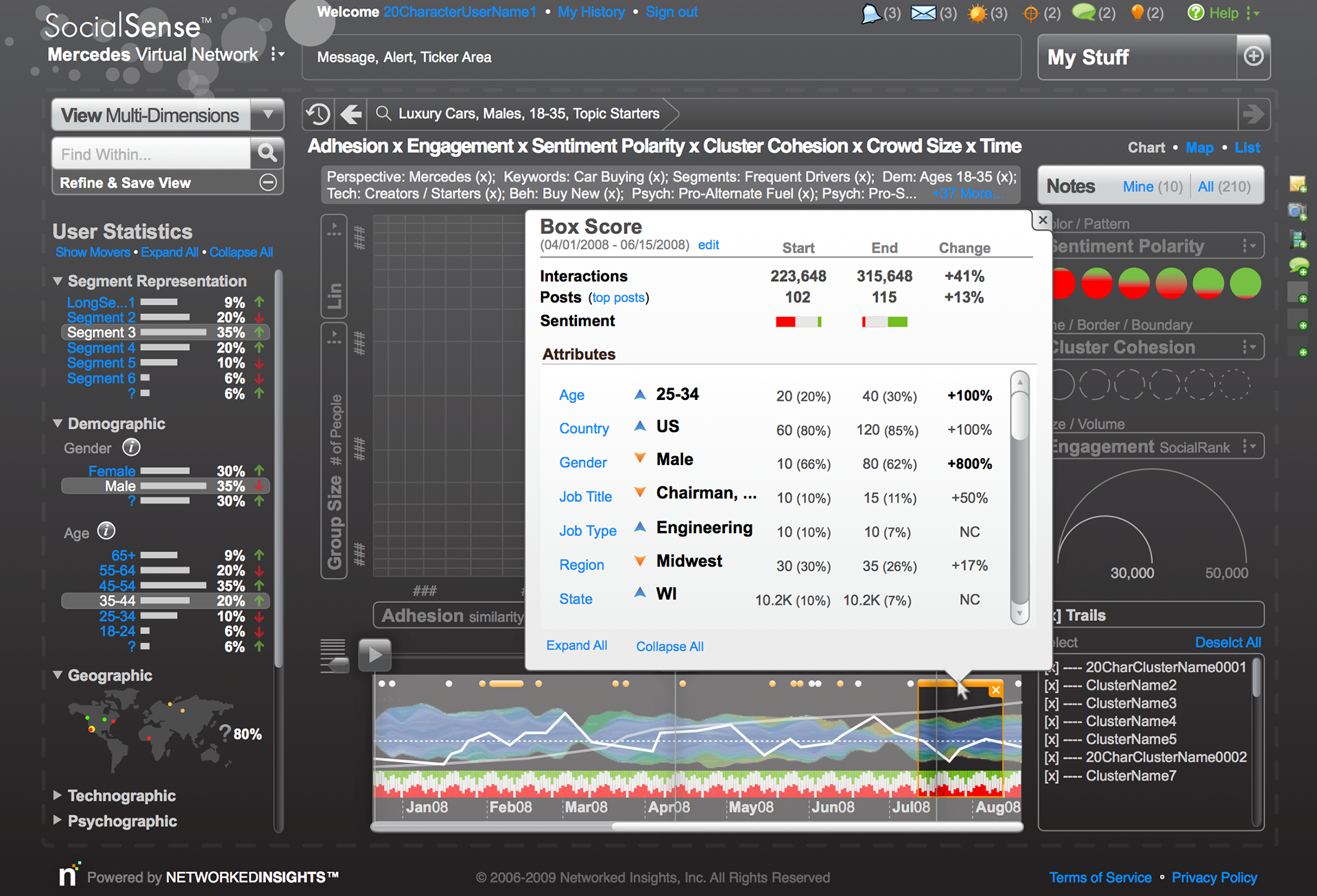Close the orange timeline selection

click(x=995, y=690)
